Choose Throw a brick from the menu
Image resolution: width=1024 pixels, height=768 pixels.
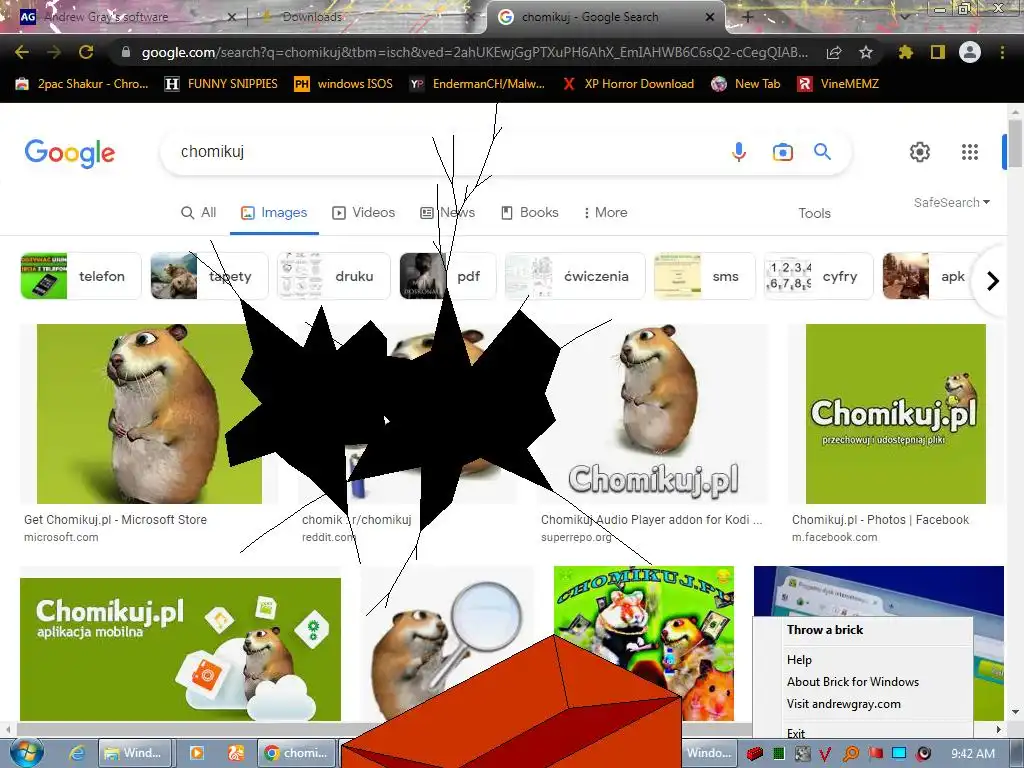825,630
